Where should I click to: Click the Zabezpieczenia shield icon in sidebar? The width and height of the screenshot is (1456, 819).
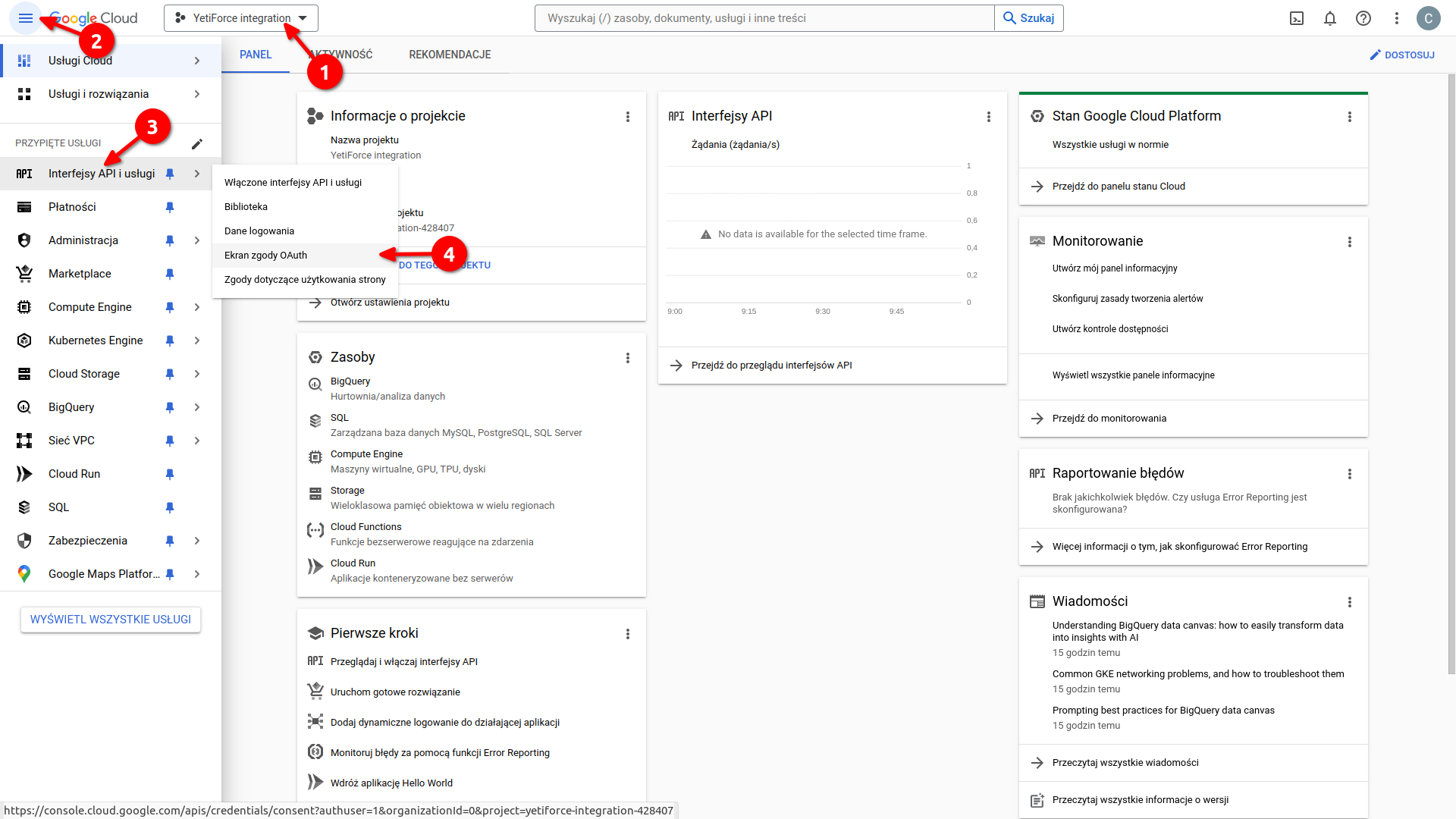pyautogui.click(x=24, y=541)
